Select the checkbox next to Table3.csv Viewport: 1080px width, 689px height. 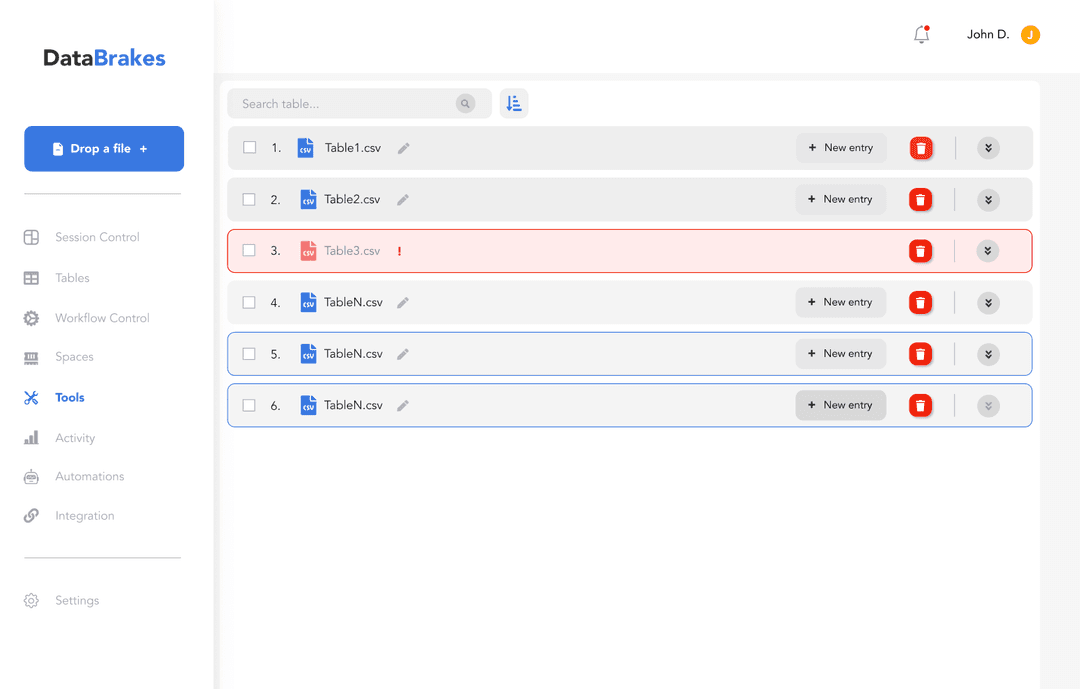(249, 250)
